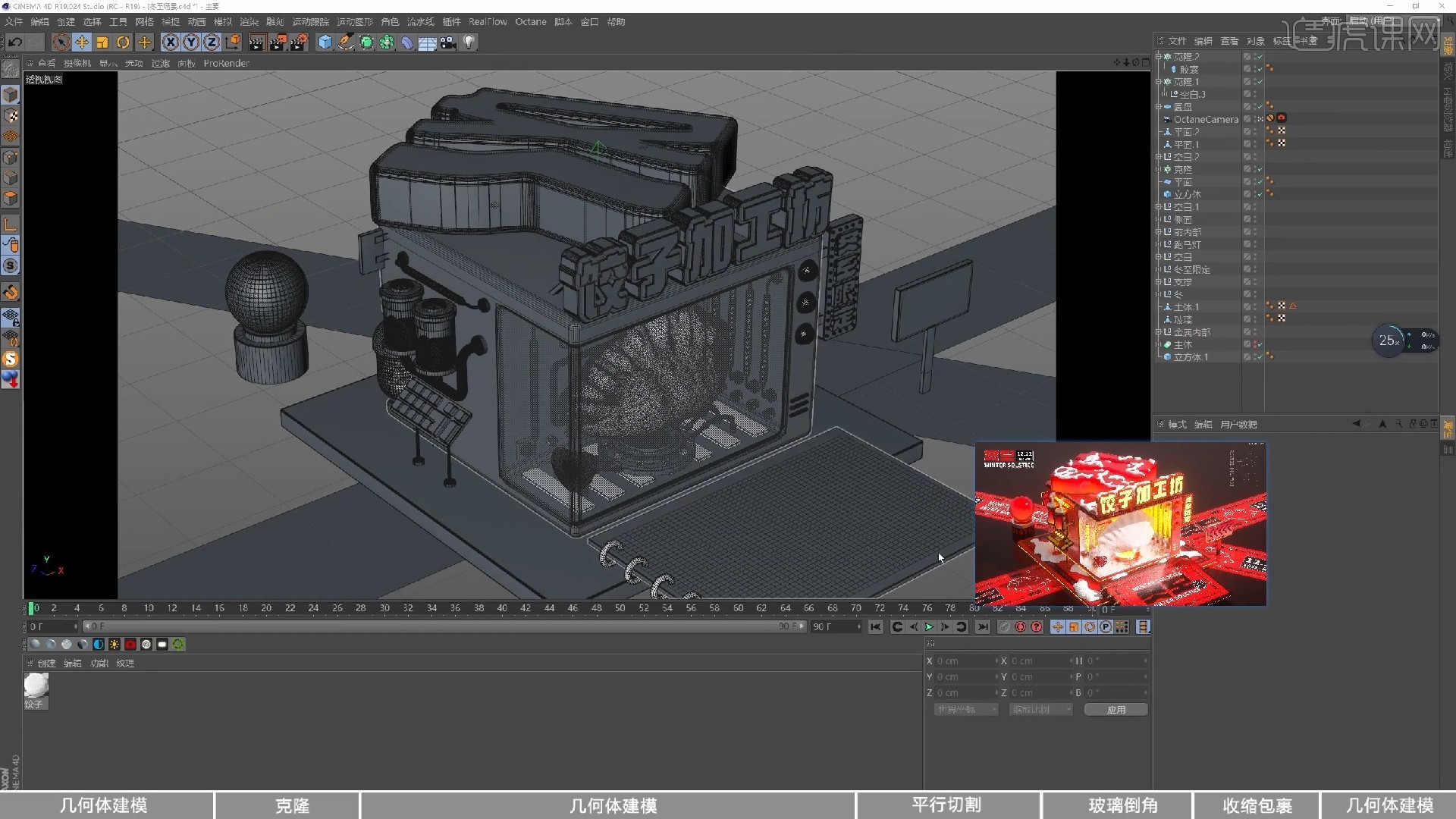Image resolution: width=1456 pixels, height=819 pixels.
Task: Open the Subdivision Surface generators icon
Action: click(366, 42)
